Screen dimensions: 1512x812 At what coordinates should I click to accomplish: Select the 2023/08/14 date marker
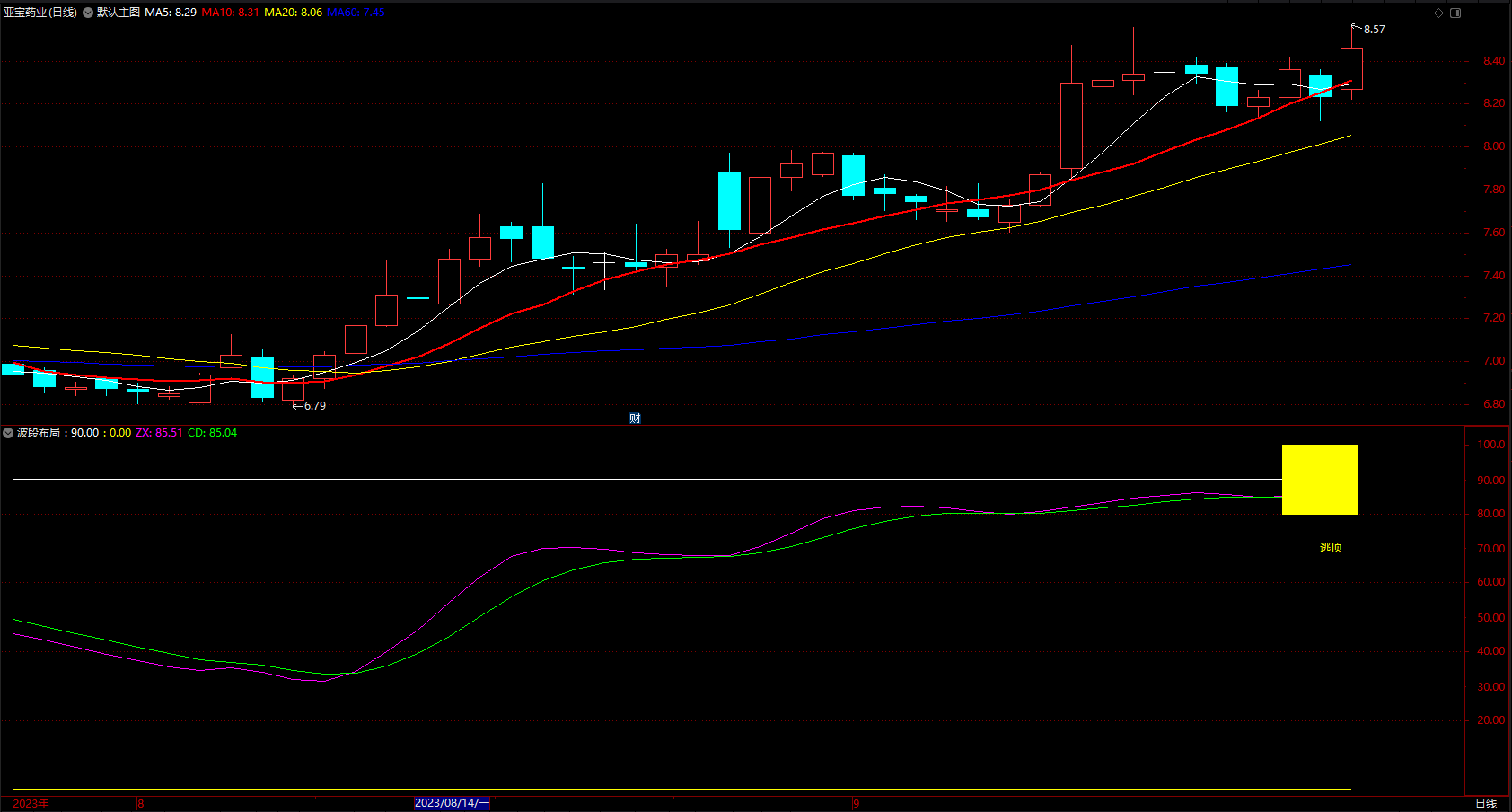click(452, 803)
